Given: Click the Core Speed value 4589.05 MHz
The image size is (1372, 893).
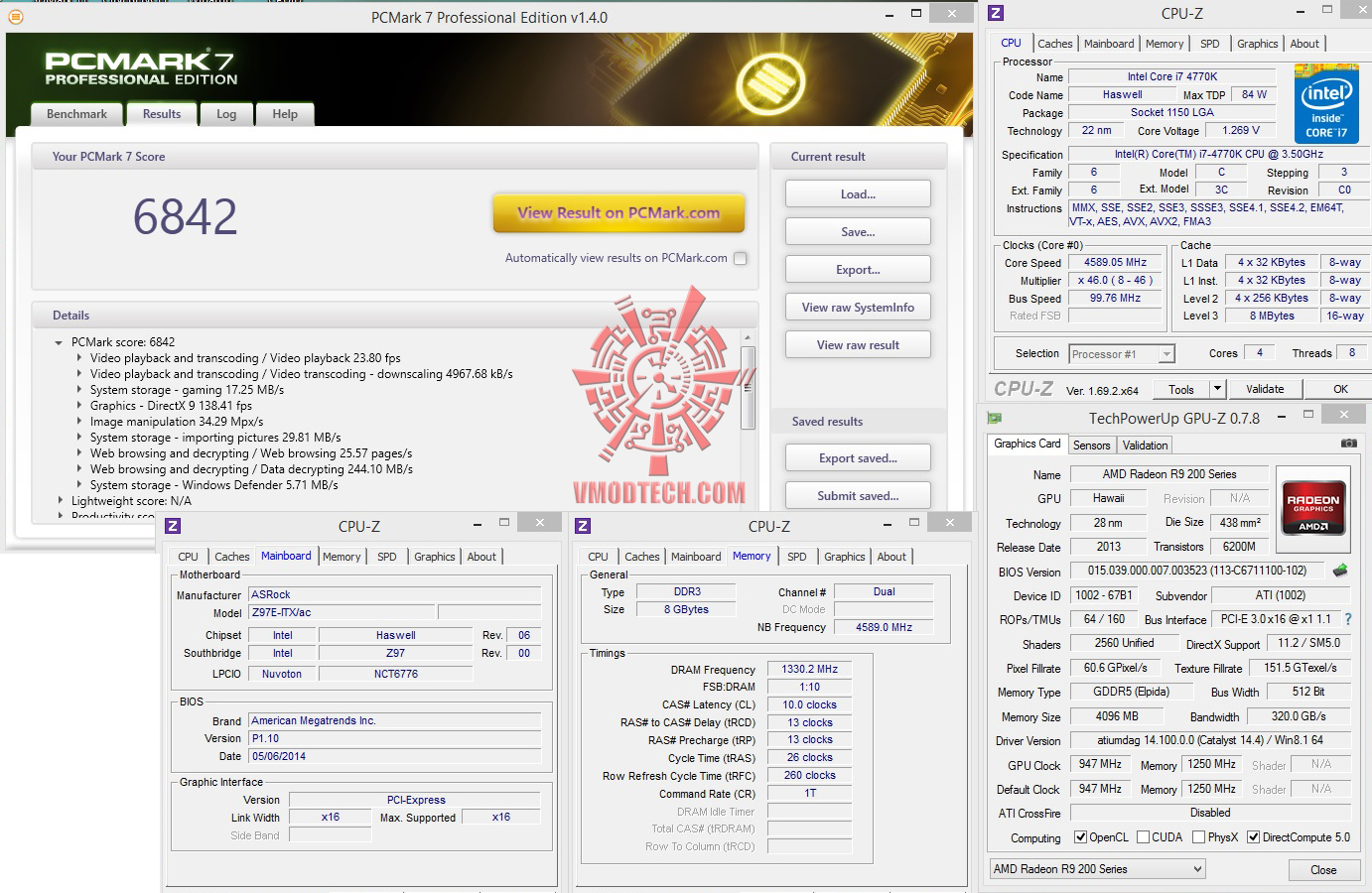Looking at the screenshot, I should pos(1115,263).
